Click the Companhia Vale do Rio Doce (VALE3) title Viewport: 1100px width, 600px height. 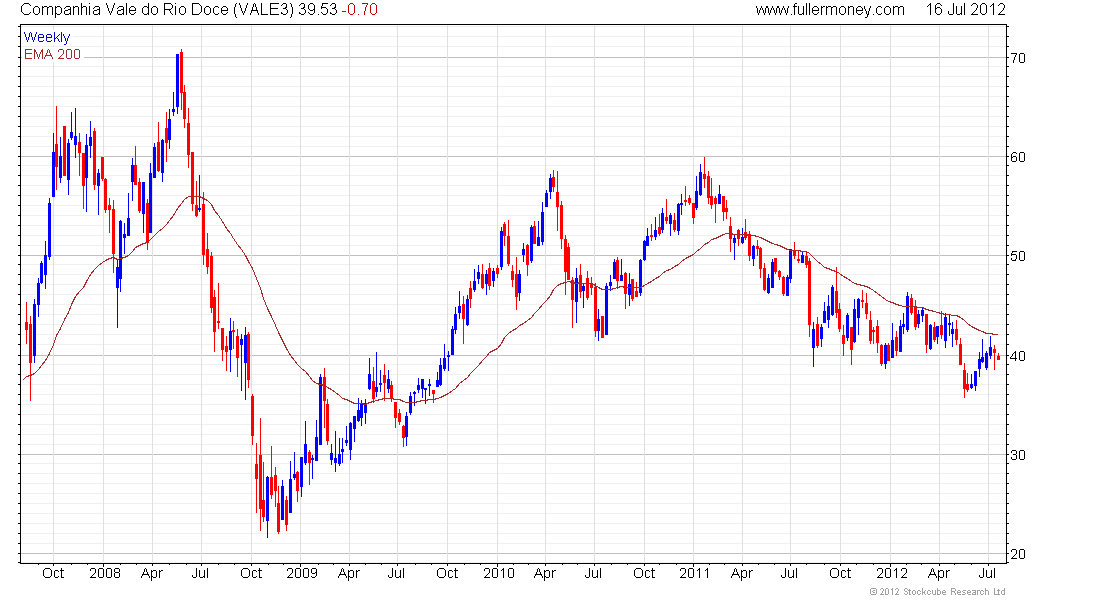[157, 10]
